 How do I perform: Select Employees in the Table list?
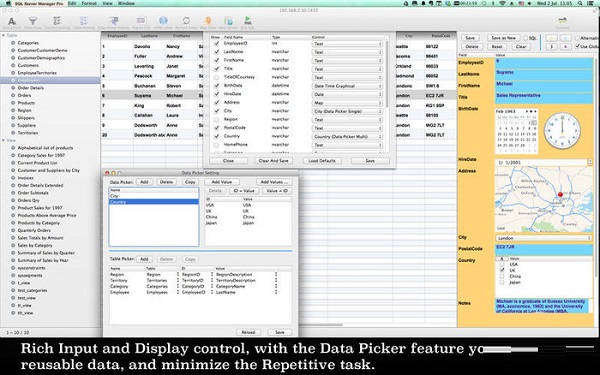click(x=50, y=80)
